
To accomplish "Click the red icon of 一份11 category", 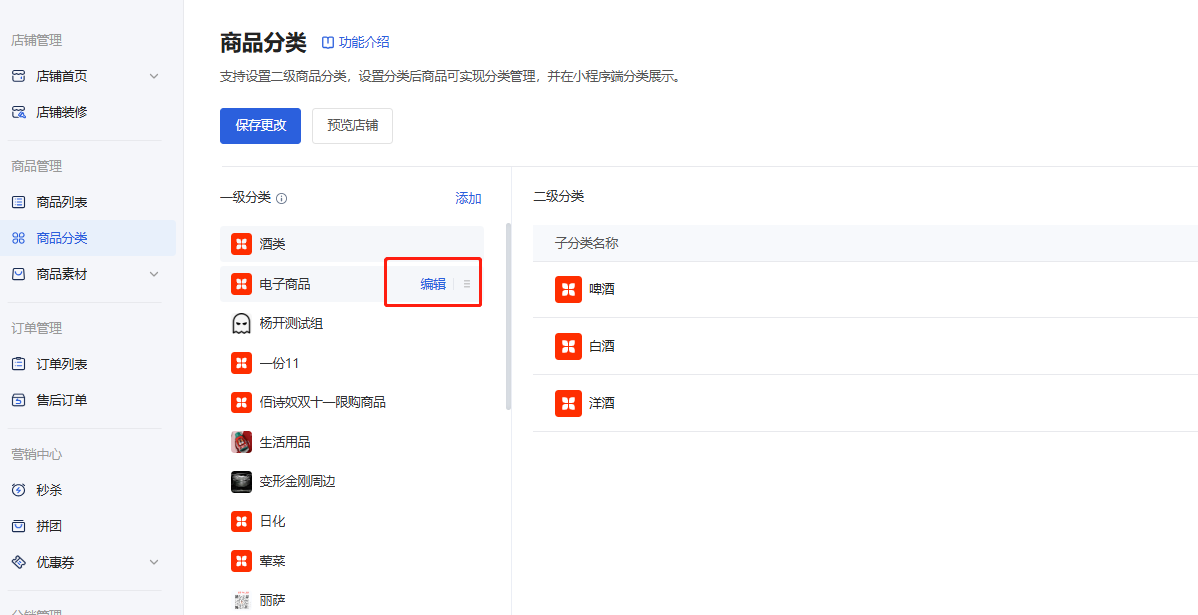I will tap(241, 364).
